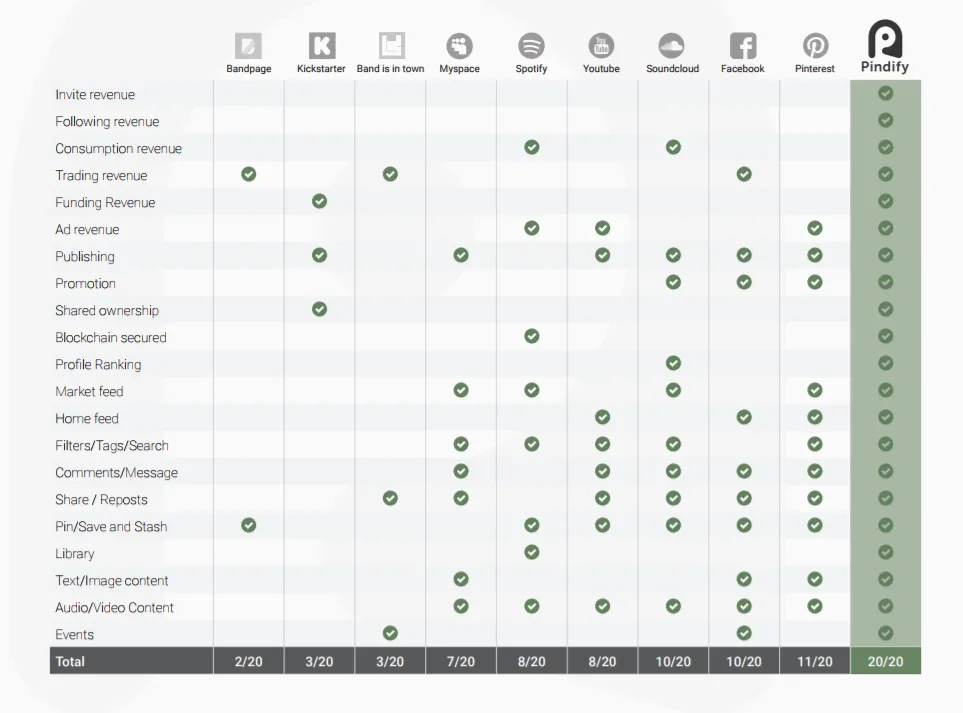963x713 pixels.
Task: Click the 2/20 total under Bandpage
Action: click(248, 661)
